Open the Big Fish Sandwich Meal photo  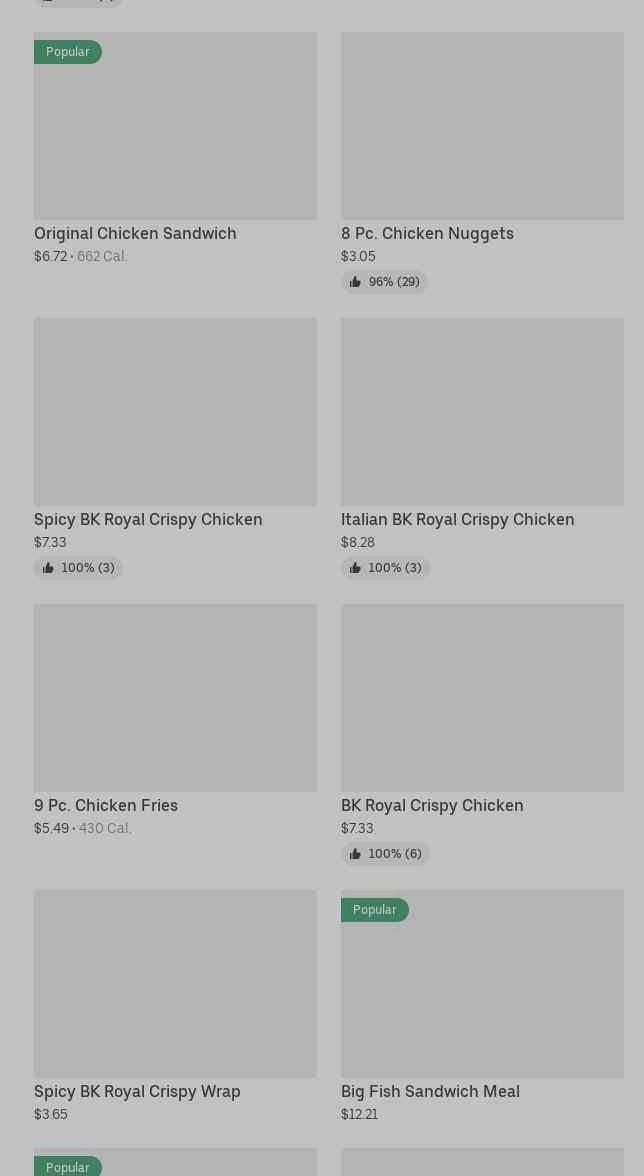point(482,984)
